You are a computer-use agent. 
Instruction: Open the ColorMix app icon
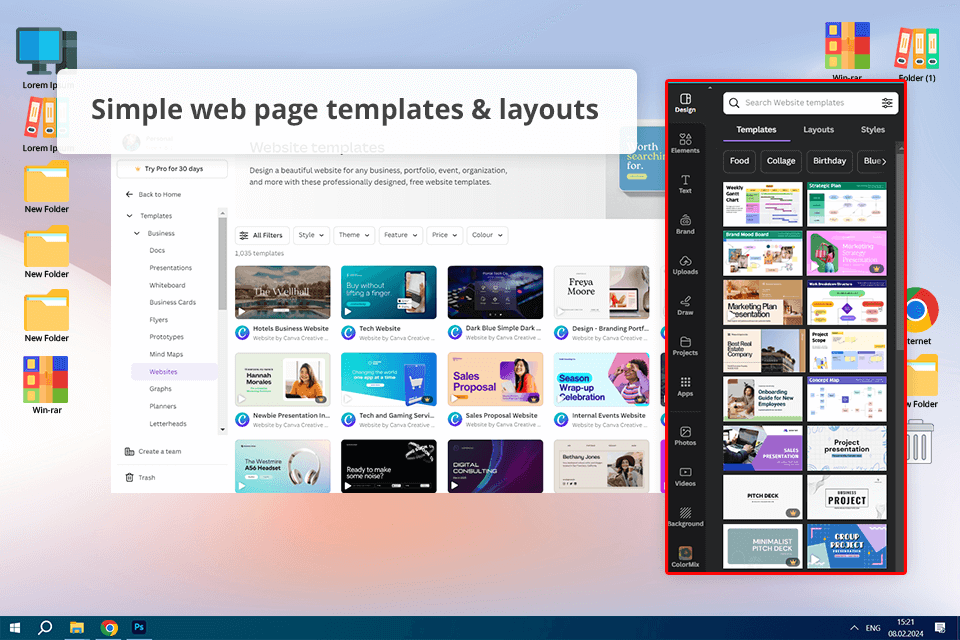coord(685,557)
